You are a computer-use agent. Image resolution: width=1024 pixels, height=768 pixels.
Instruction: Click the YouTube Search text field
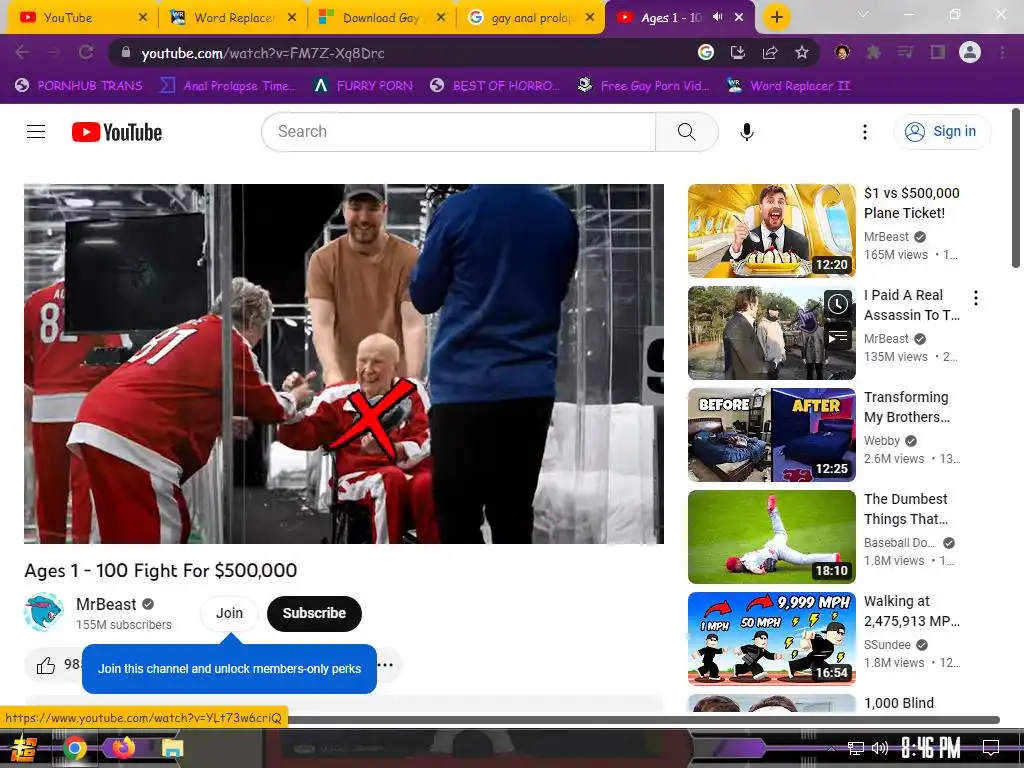(x=458, y=132)
